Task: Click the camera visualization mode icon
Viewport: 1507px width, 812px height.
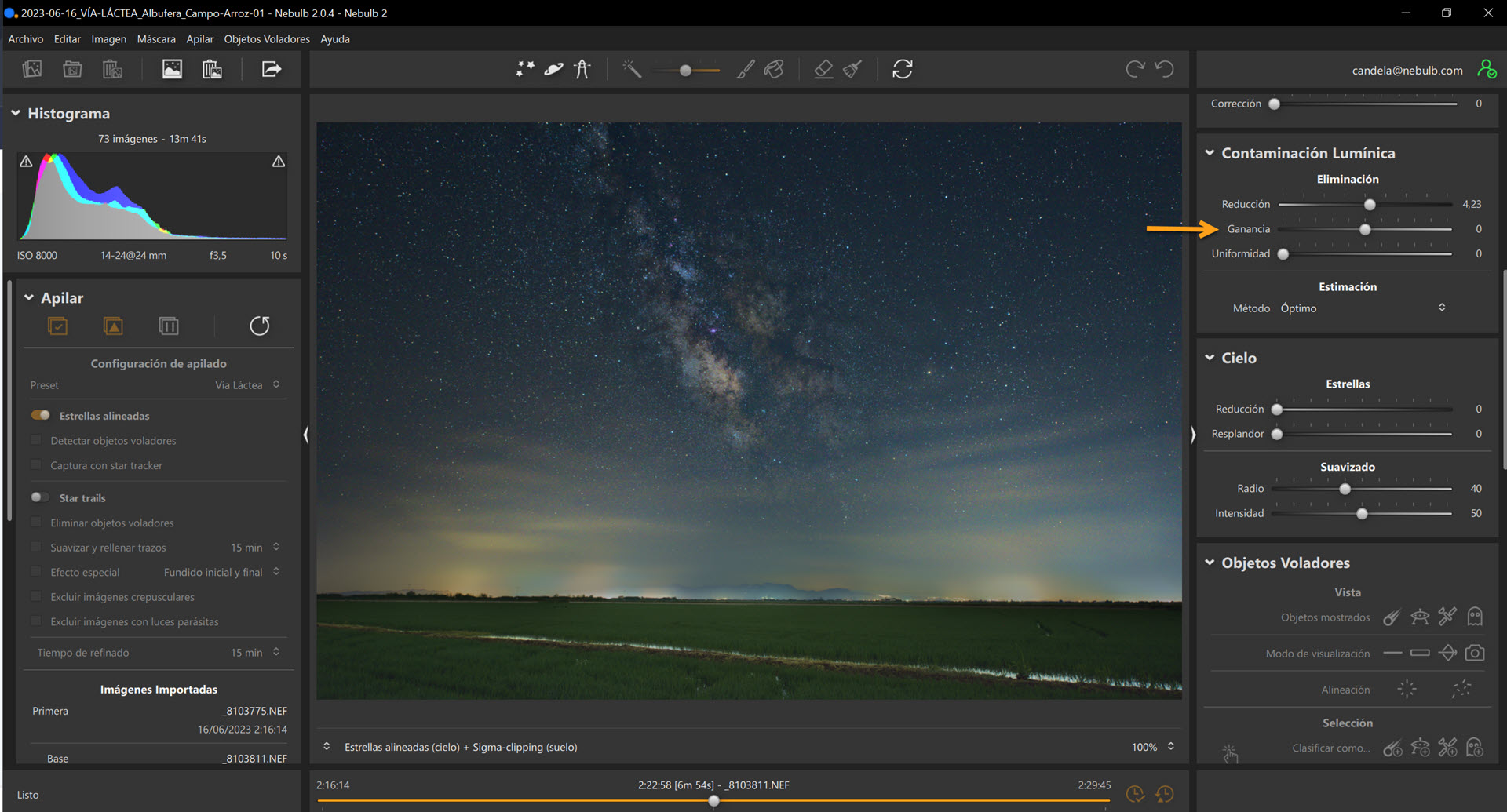Action: click(1475, 653)
